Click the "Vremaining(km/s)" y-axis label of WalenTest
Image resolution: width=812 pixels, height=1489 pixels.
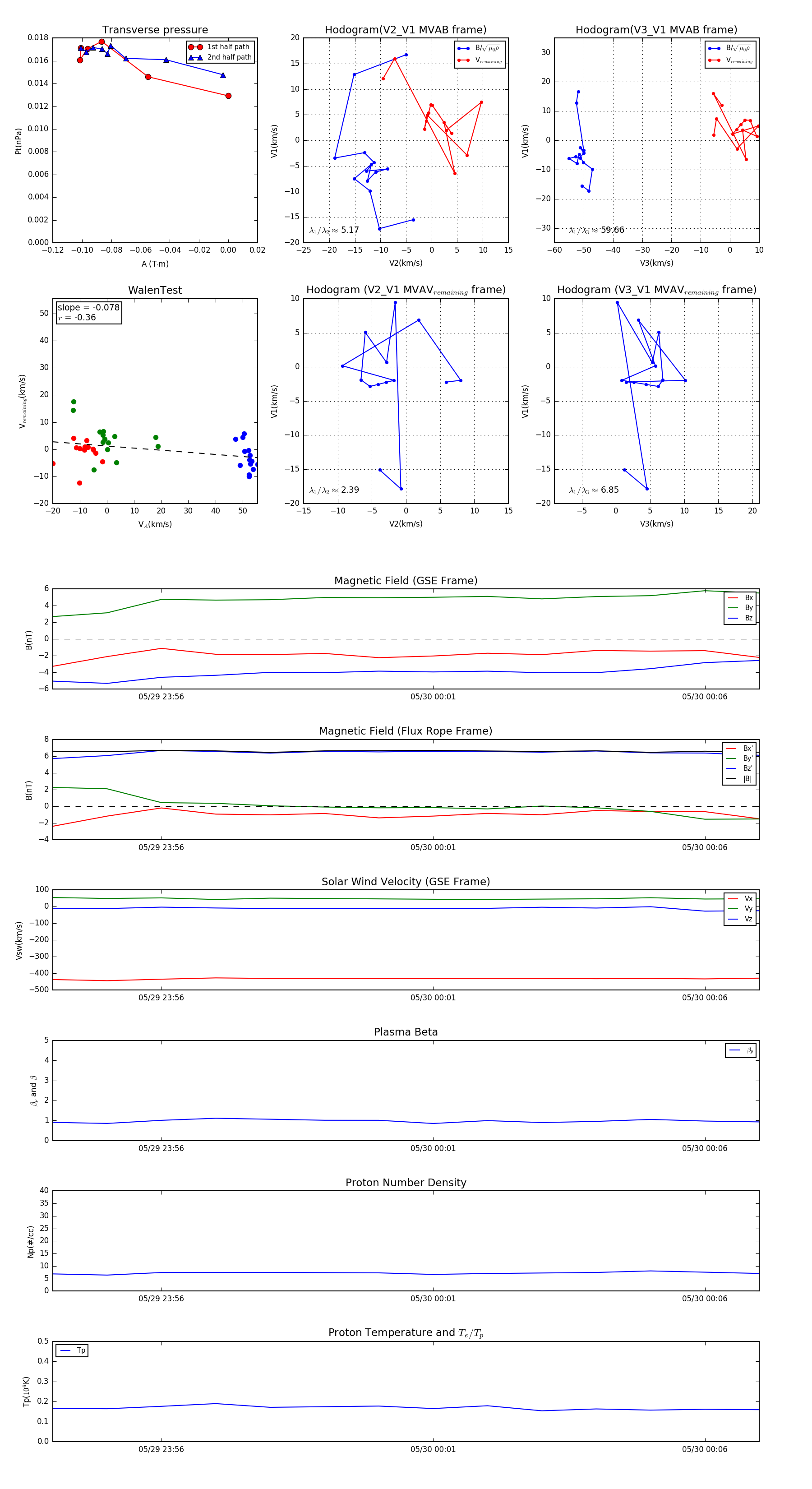coord(23,401)
